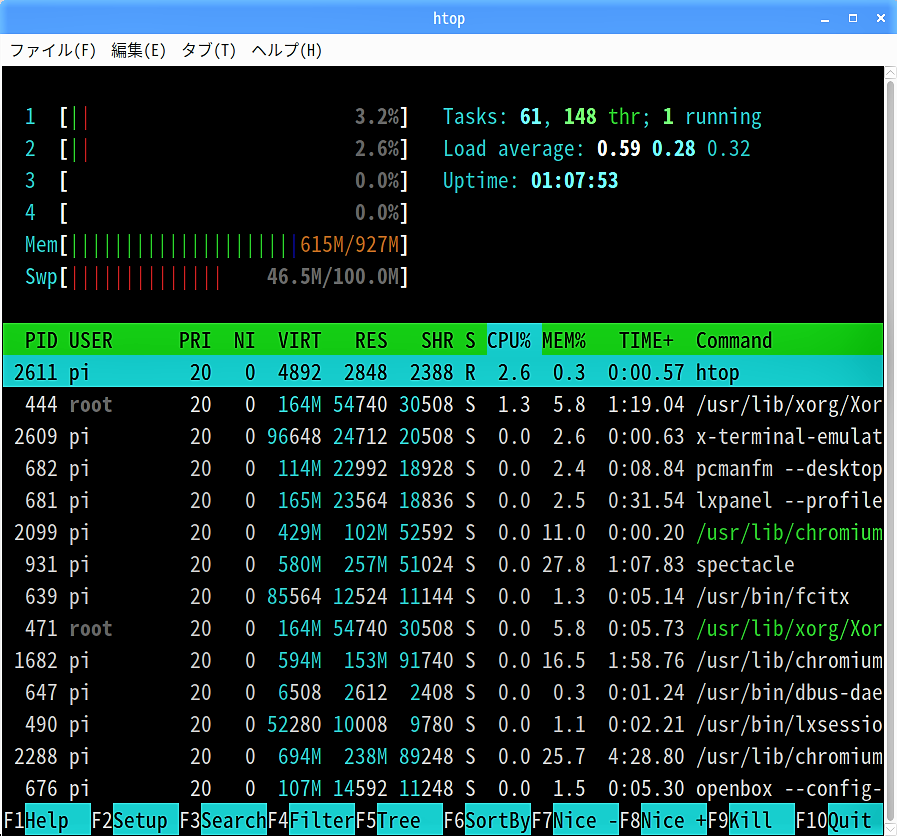The image size is (897, 836).
Task: Sort by the SHR column header
Action: coord(437,340)
